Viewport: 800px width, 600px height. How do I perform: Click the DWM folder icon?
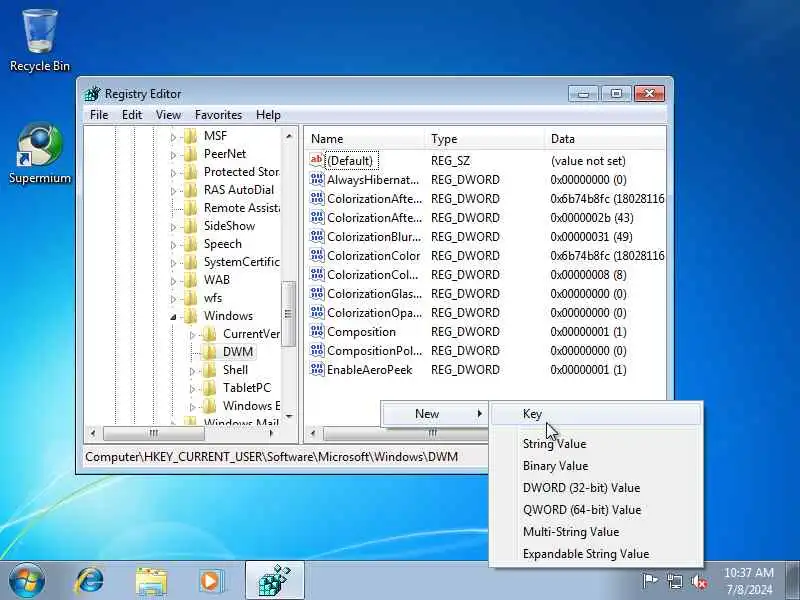click(209, 352)
